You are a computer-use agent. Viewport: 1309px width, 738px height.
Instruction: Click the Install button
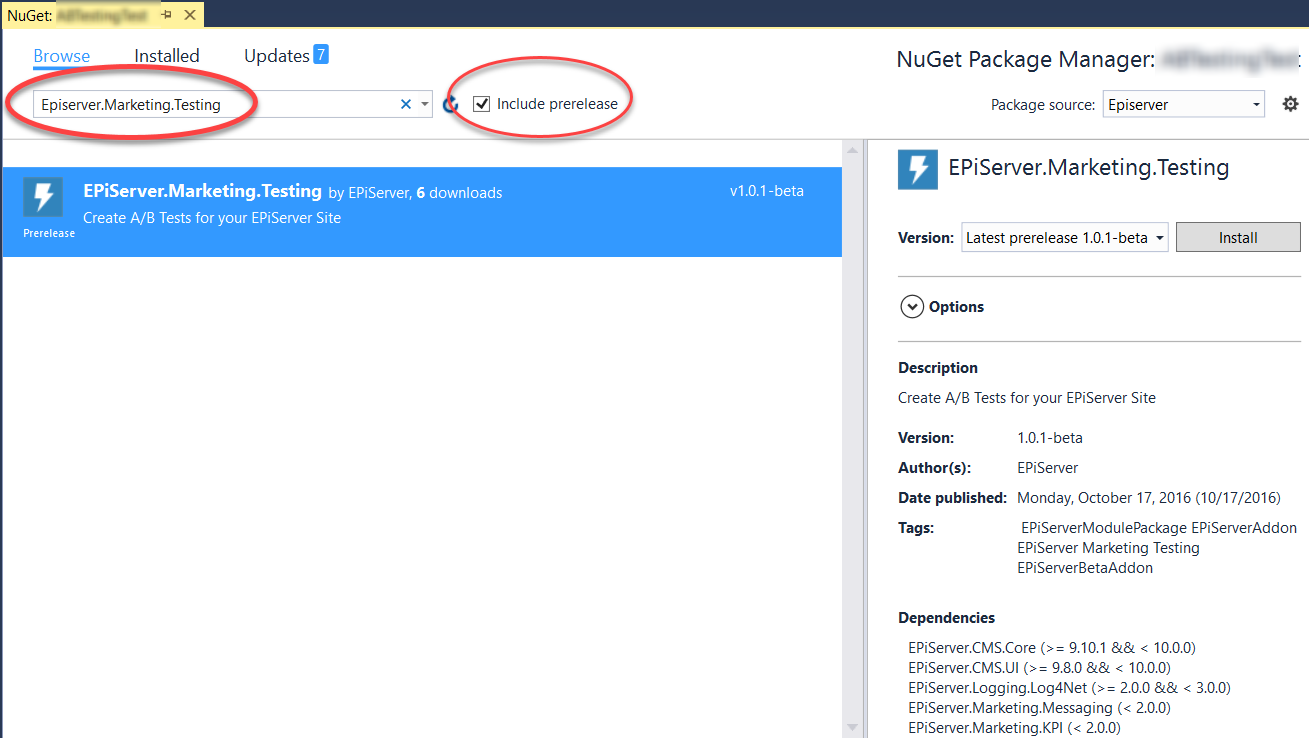click(x=1237, y=238)
